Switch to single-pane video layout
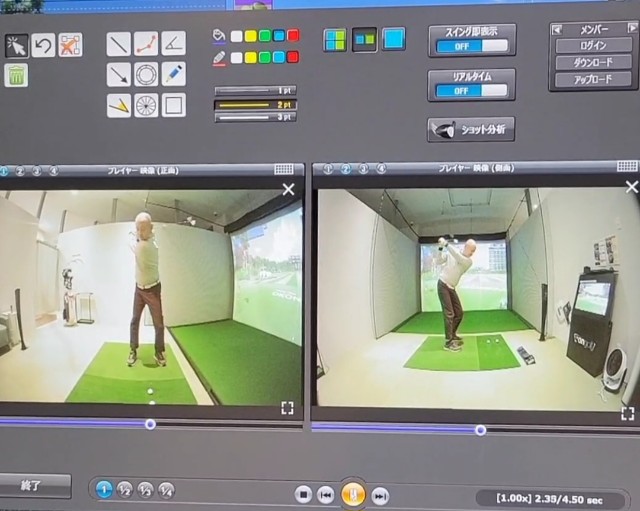The width and height of the screenshot is (640, 511). (x=393, y=39)
